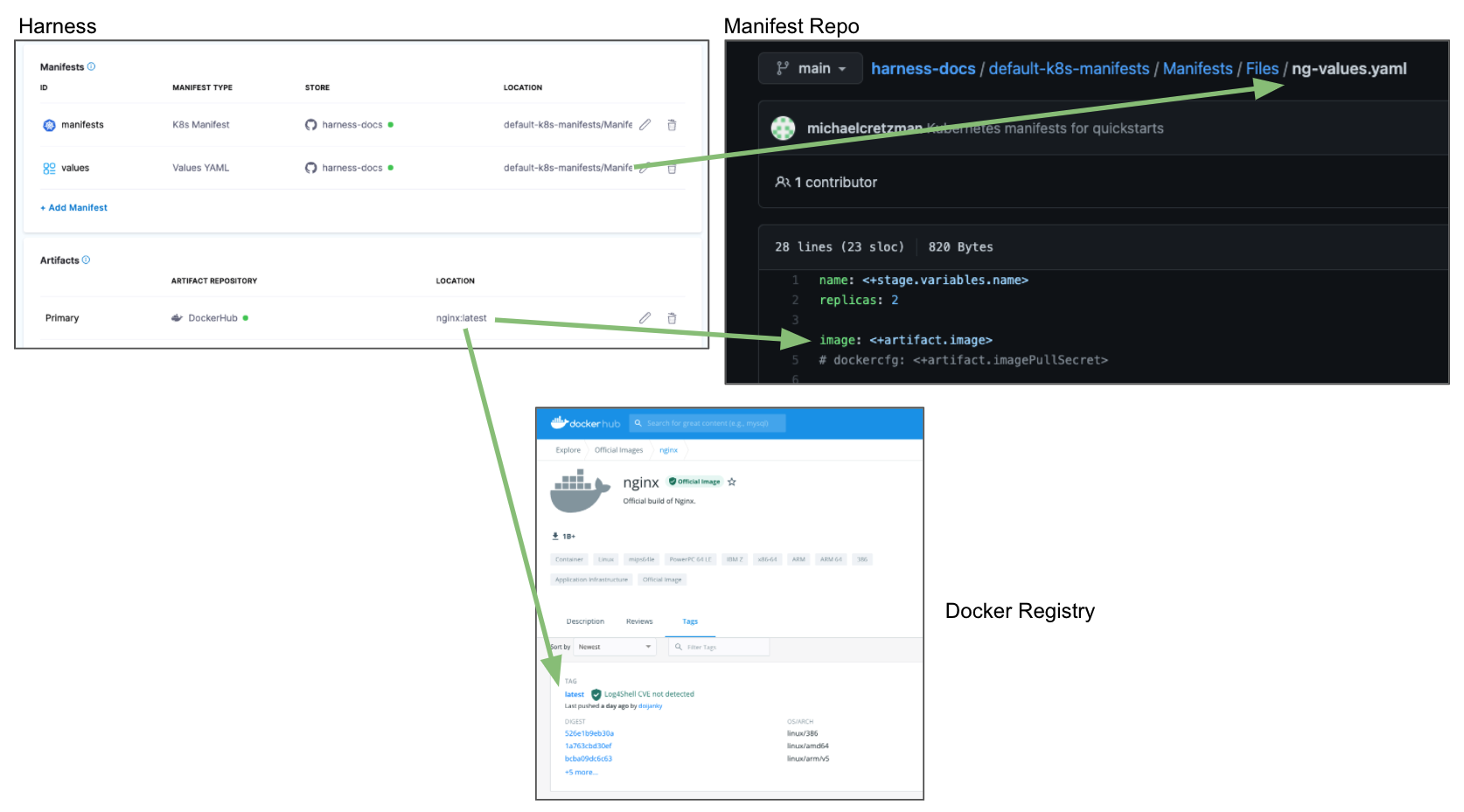Click the Docker Hub logo in header
The image size is (1464, 812).
pos(585,423)
